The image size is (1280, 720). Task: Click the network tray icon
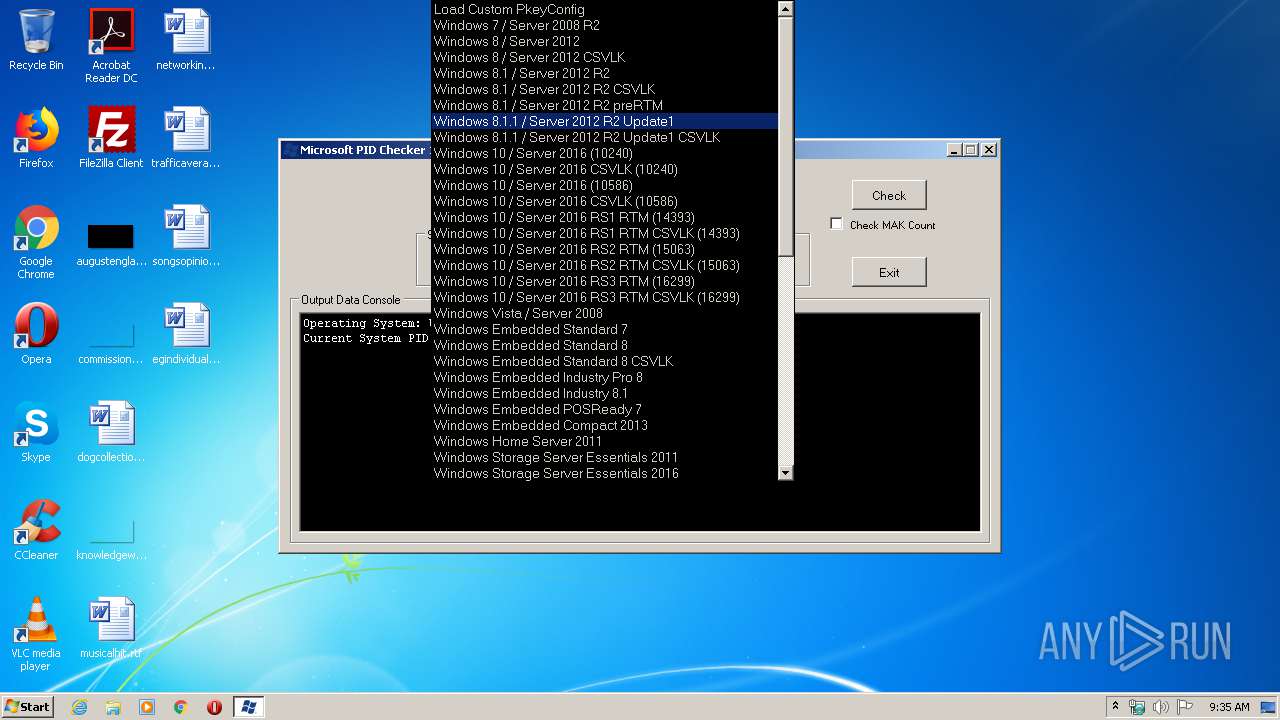pyautogui.click(x=1137, y=707)
